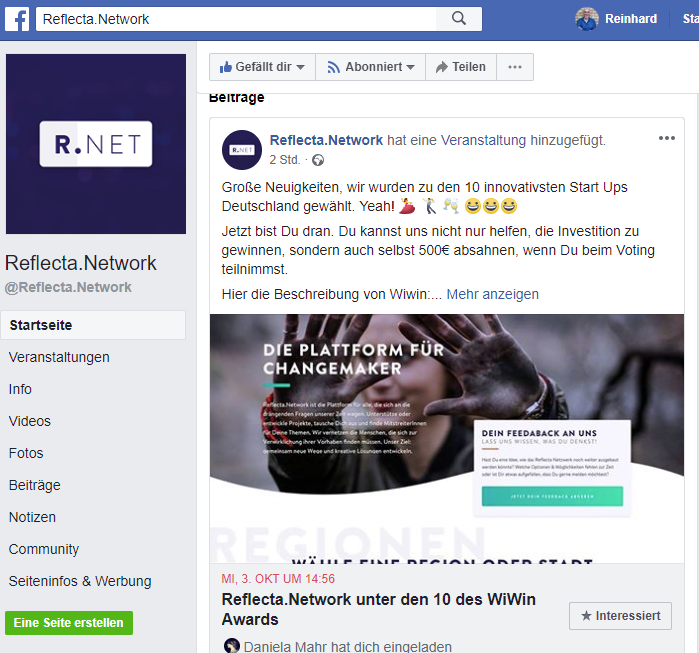Click the Facebook logo icon
Viewport: 699px width, 653px height.
coord(17,19)
